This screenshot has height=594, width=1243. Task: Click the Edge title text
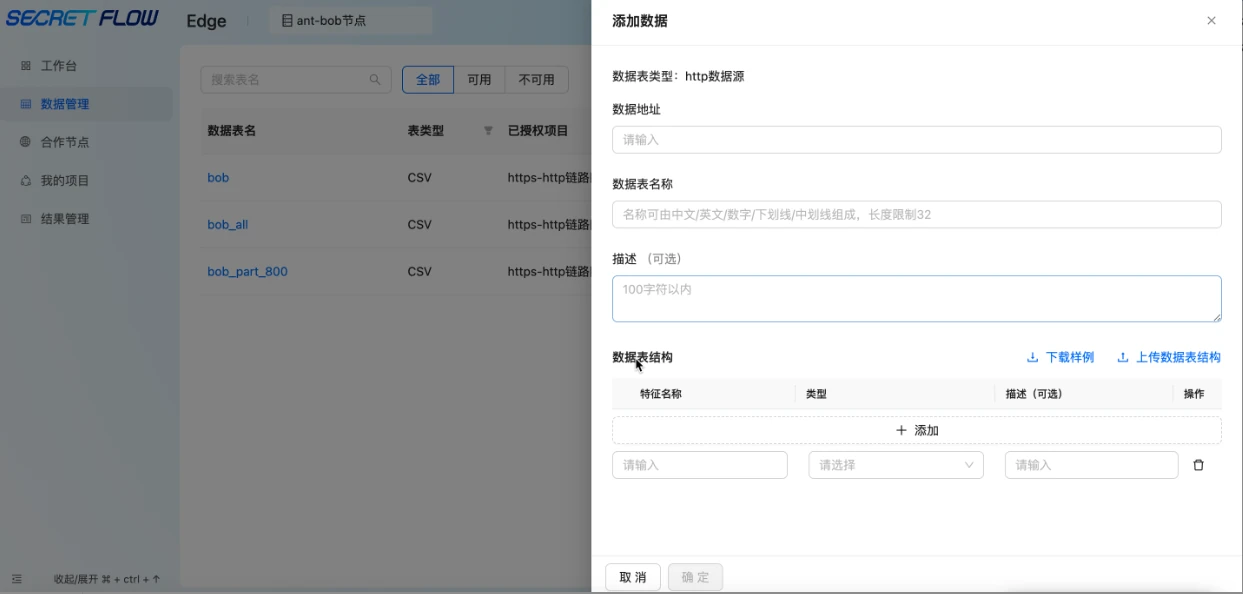207,21
